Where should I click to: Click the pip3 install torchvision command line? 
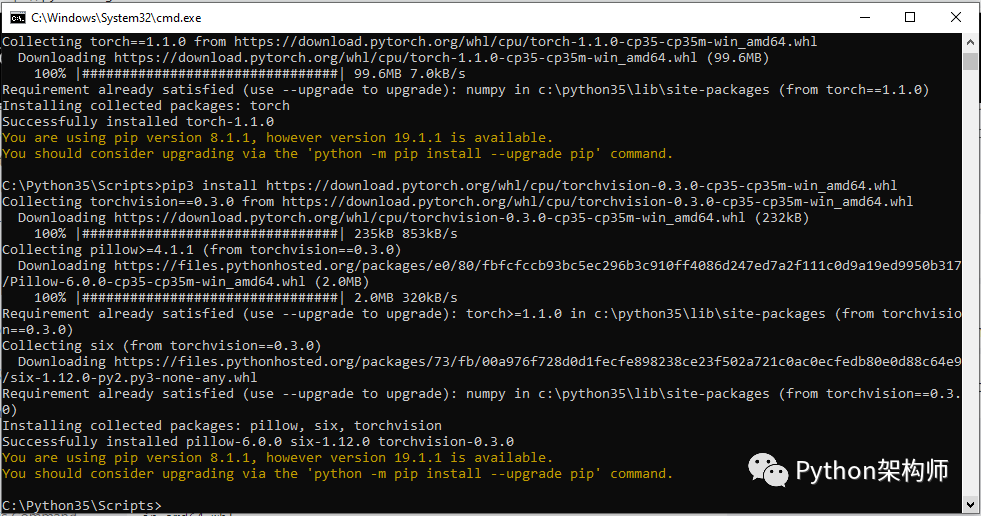[449, 186]
